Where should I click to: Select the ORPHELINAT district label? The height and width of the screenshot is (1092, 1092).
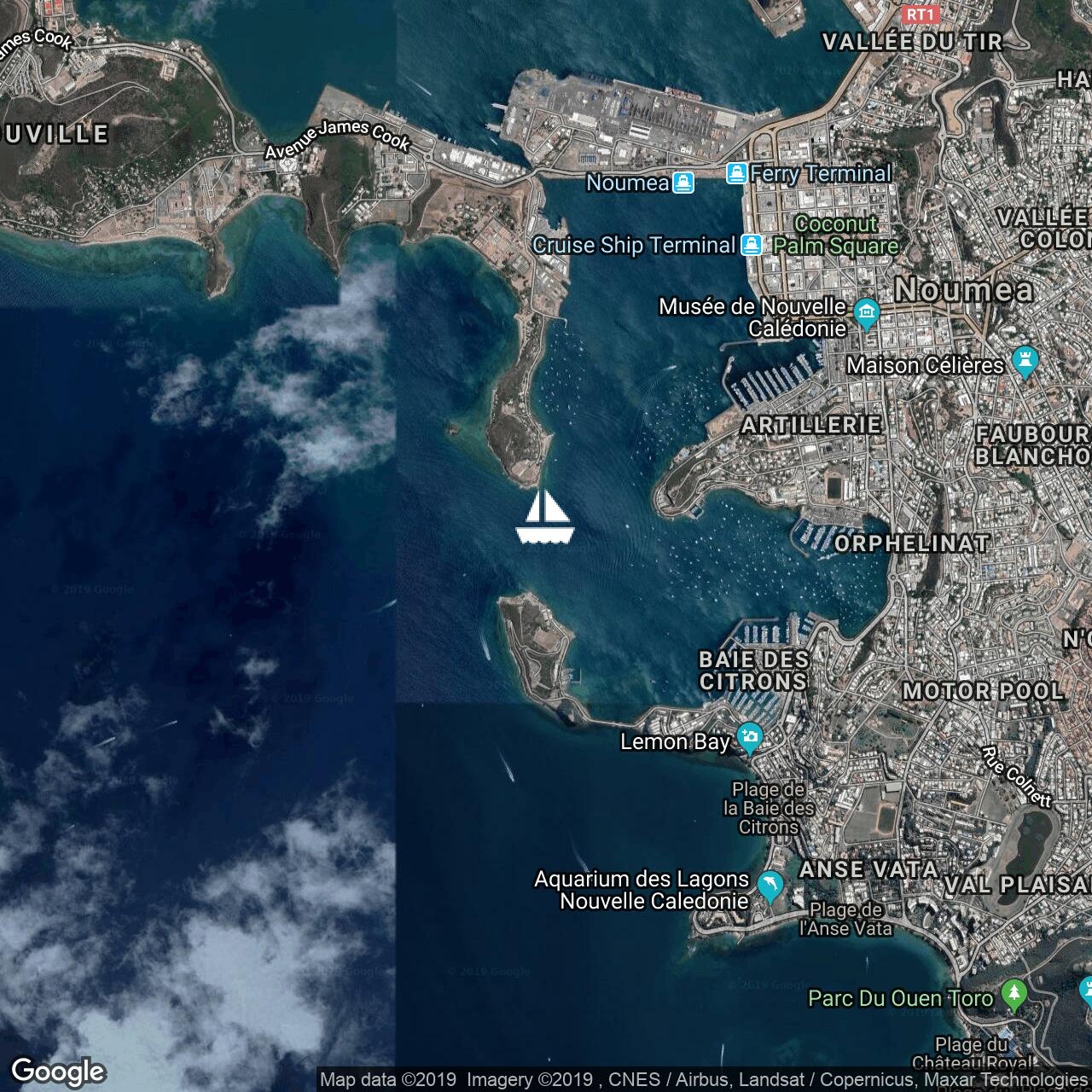tap(912, 543)
